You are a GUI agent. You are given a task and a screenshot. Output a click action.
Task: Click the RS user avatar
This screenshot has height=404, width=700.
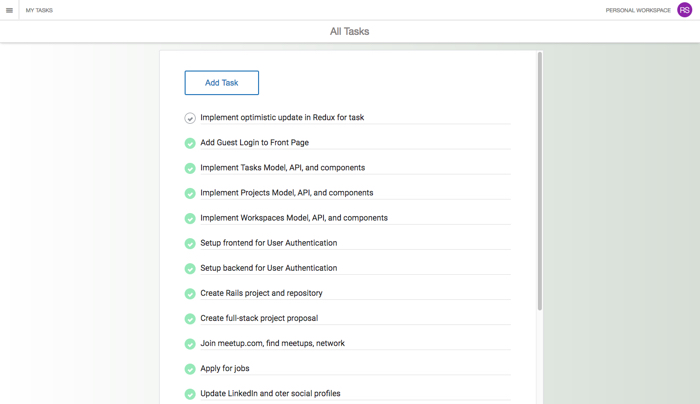684,10
